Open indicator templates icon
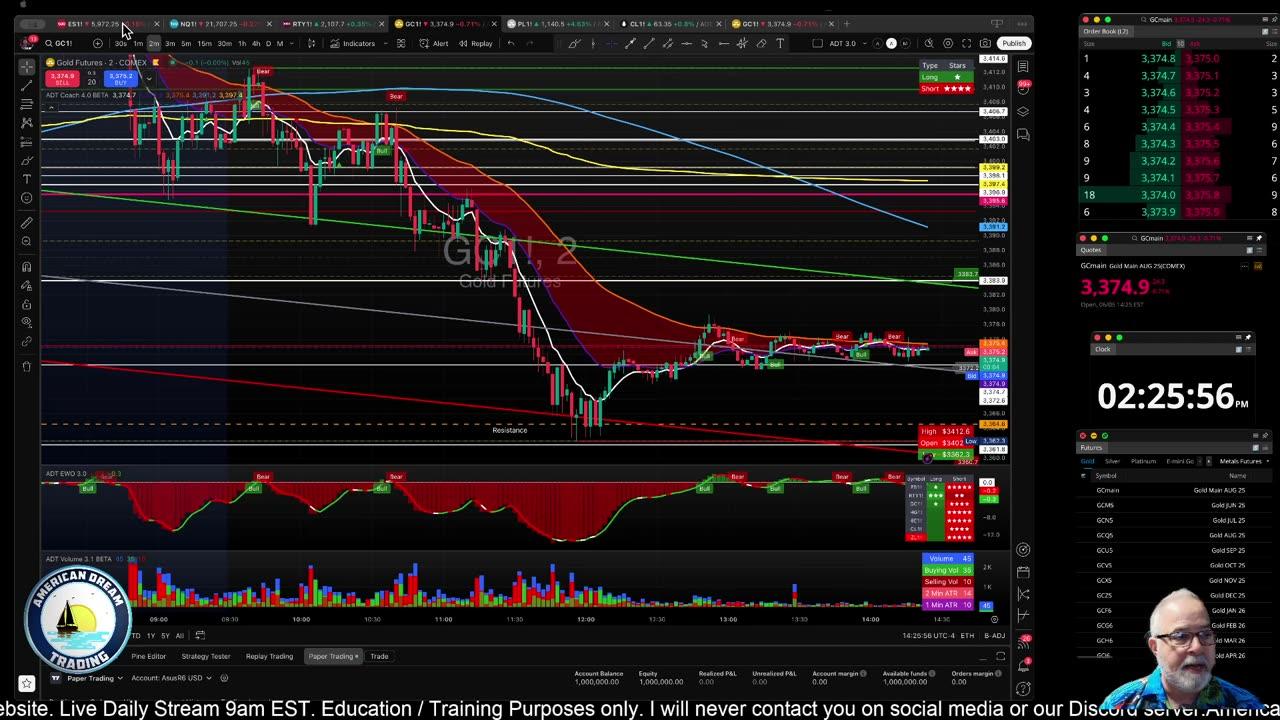 tap(401, 43)
